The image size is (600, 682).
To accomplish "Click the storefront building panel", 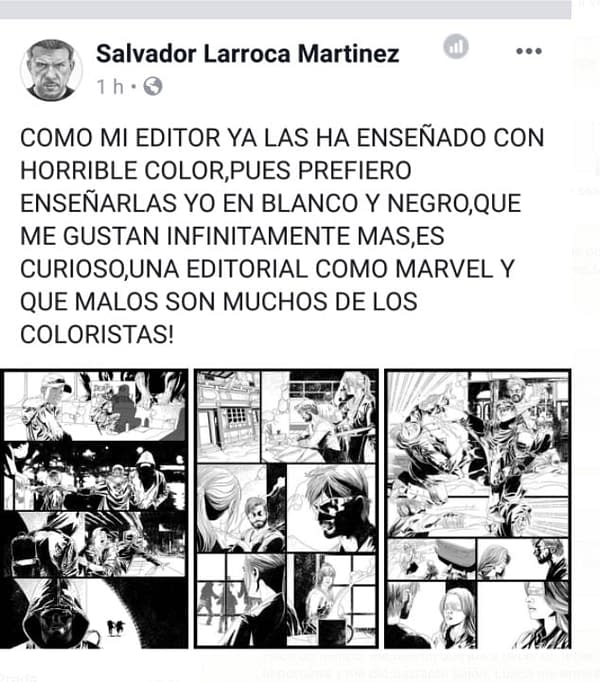I will (x=228, y=417).
